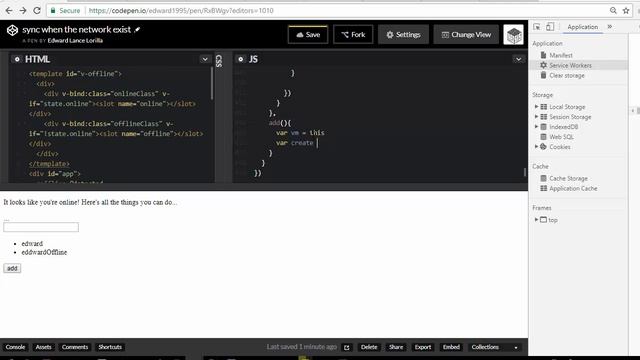Click the 'edward' list item text
Screen dimensions: 640x360
tap(32, 243)
